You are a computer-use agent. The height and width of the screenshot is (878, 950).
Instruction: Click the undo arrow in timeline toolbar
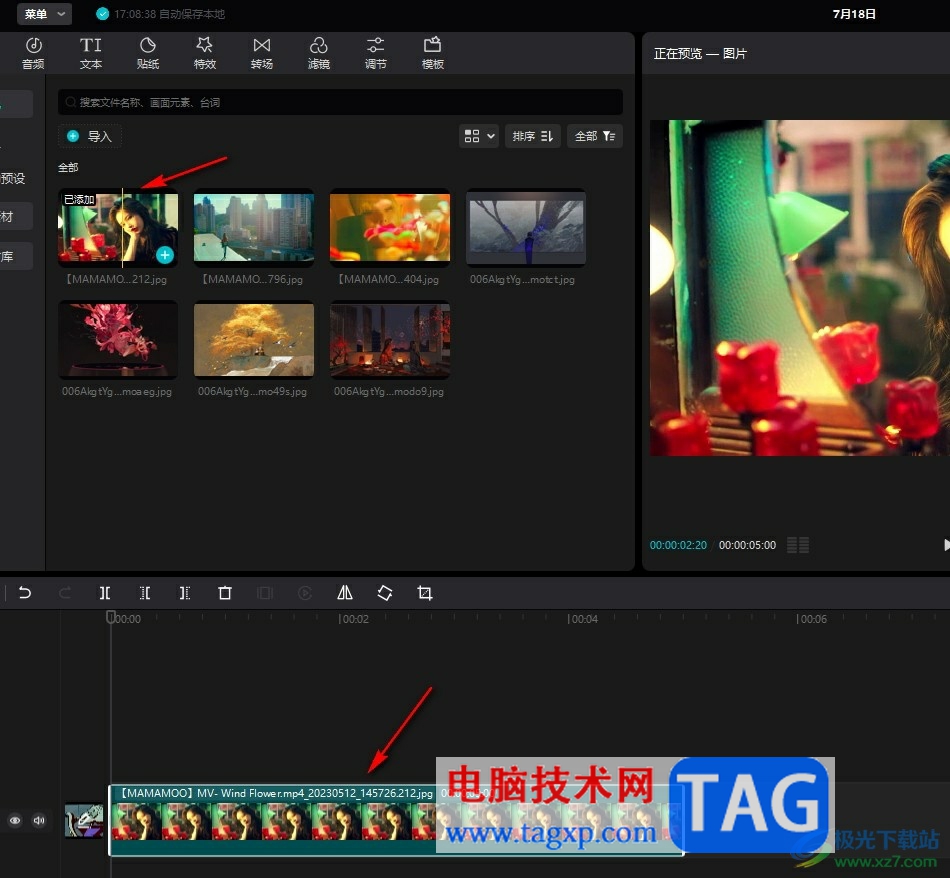(25, 593)
